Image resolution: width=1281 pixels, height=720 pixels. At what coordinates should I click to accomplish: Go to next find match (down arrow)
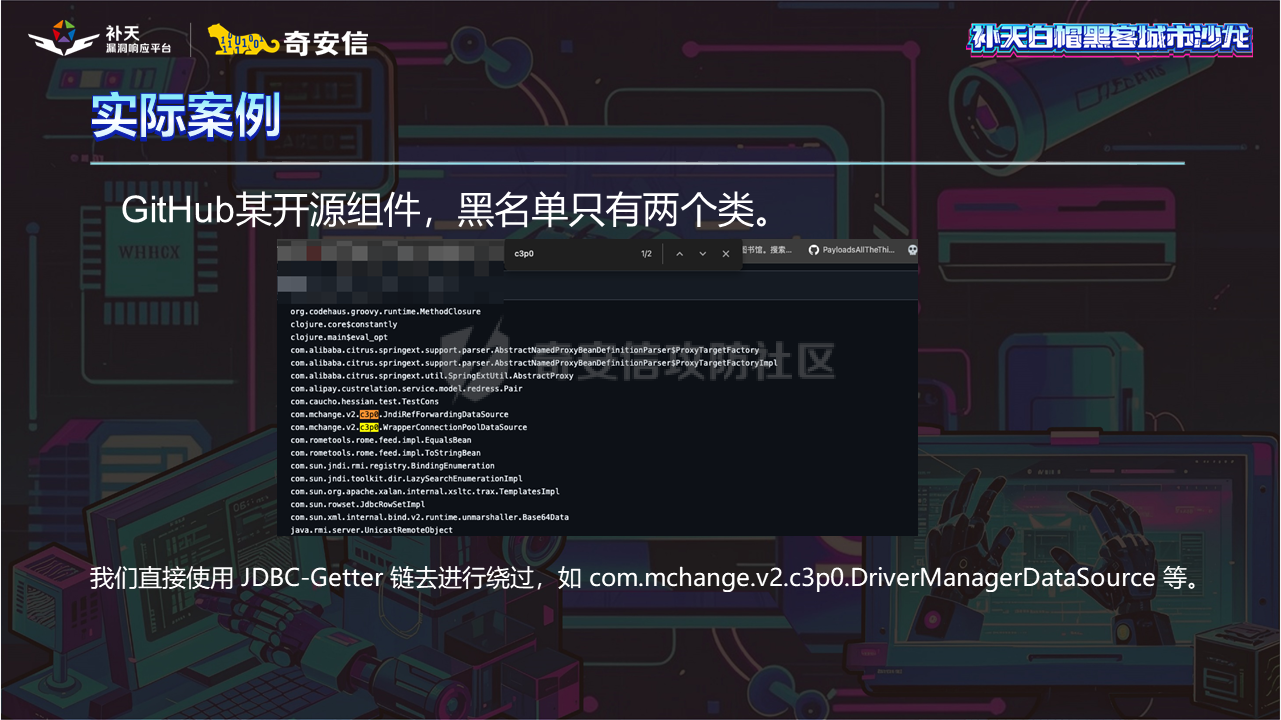coord(703,254)
